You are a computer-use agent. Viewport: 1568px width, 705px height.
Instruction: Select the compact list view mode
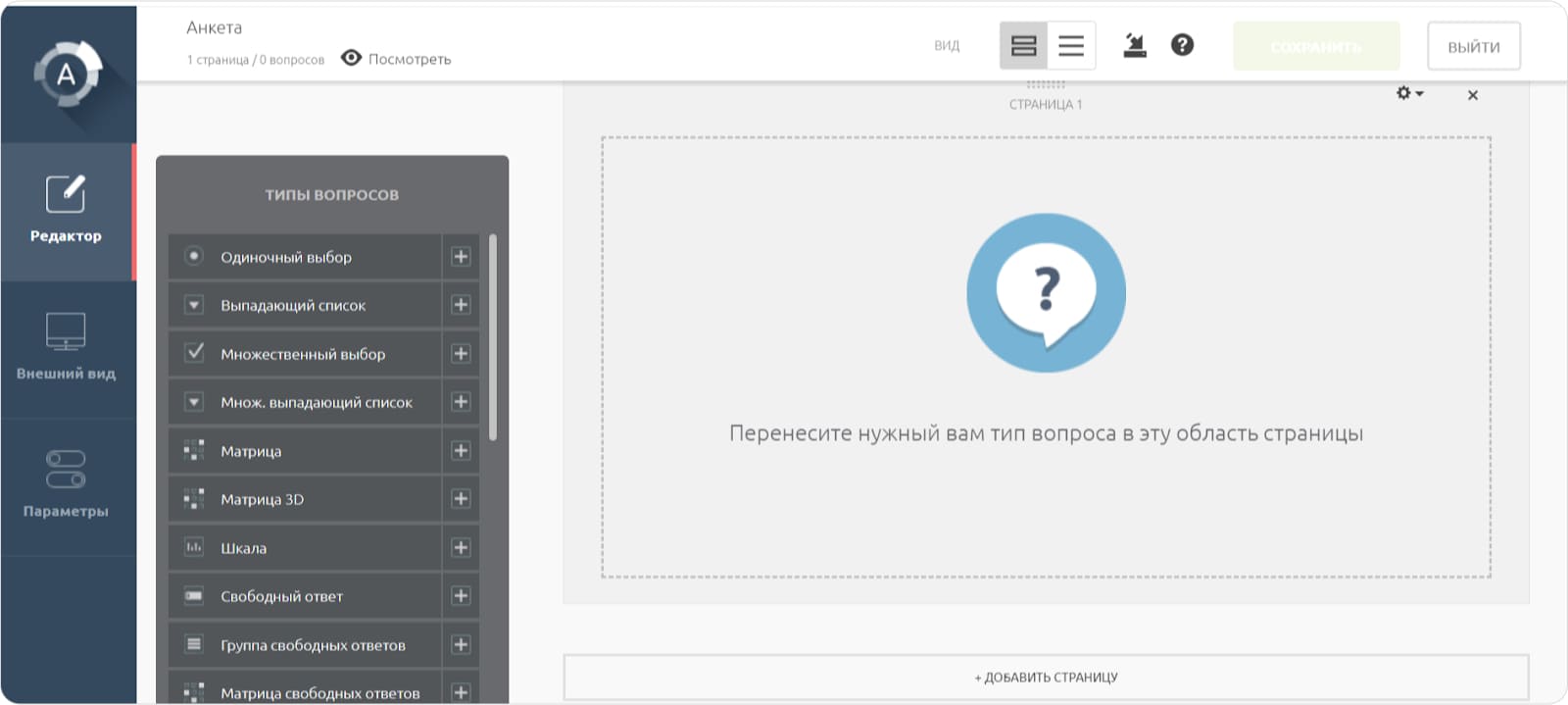(x=1071, y=45)
